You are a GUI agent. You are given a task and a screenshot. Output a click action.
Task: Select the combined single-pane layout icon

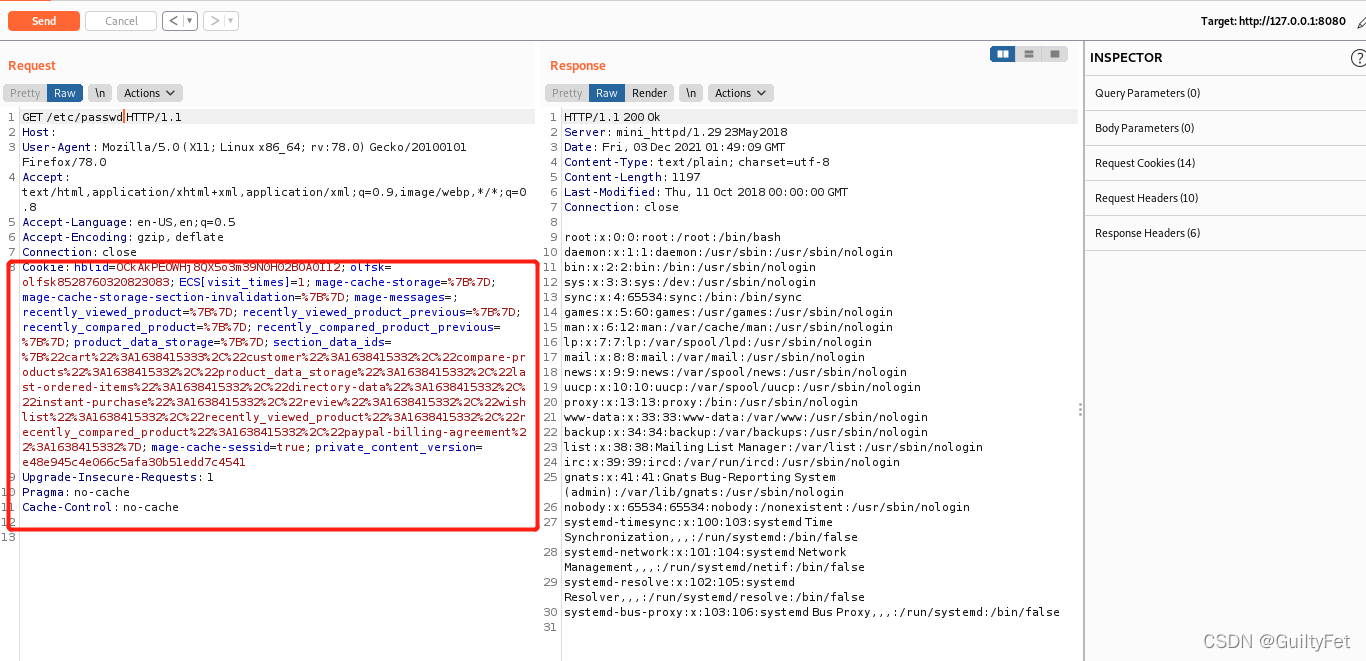click(x=1054, y=53)
